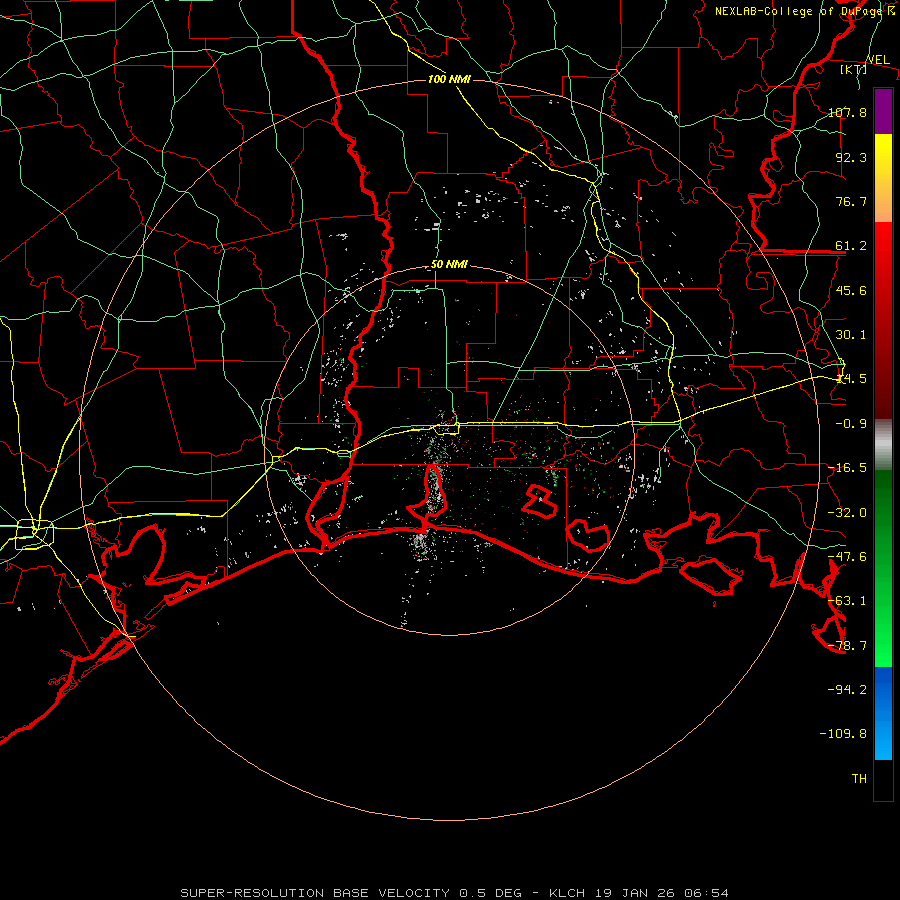Click the 92.3 velocity scale value
The width and height of the screenshot is (900, 900).
[851, 157]
